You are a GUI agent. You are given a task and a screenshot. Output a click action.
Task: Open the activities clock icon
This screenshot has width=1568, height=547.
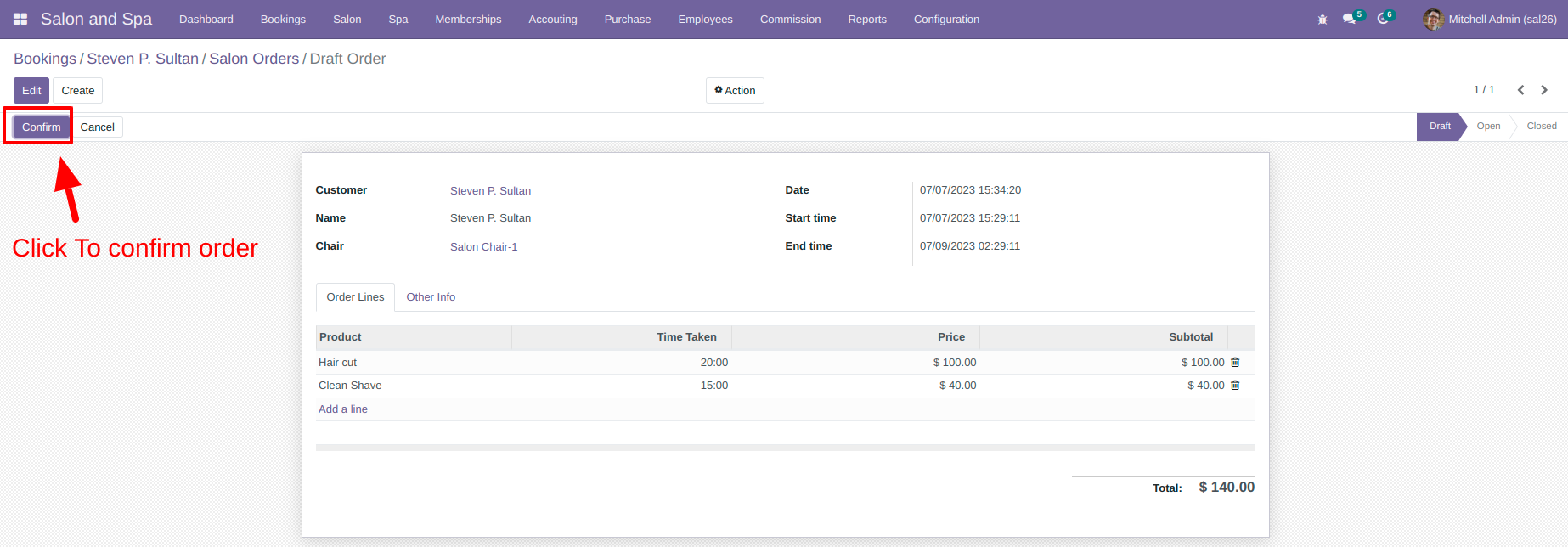pyautogui.click(x=1383, y=19)
